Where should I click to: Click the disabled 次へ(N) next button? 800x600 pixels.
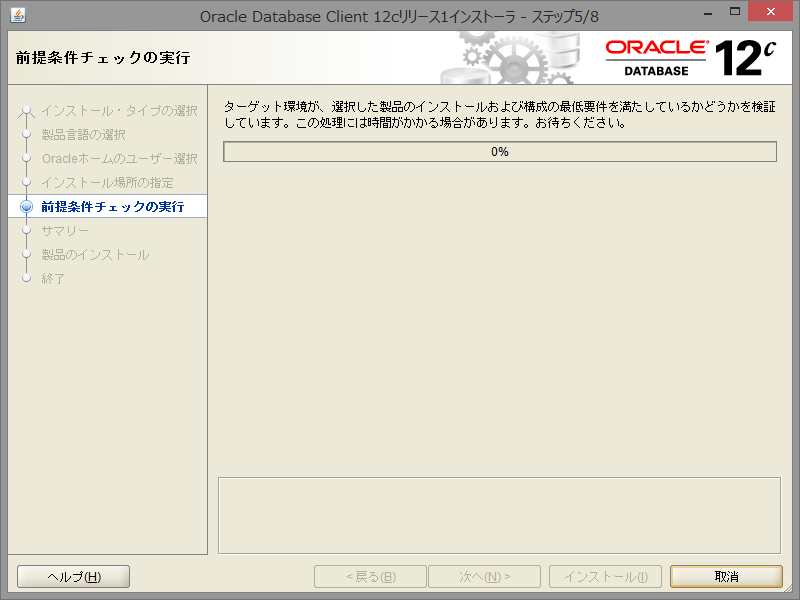484,577
